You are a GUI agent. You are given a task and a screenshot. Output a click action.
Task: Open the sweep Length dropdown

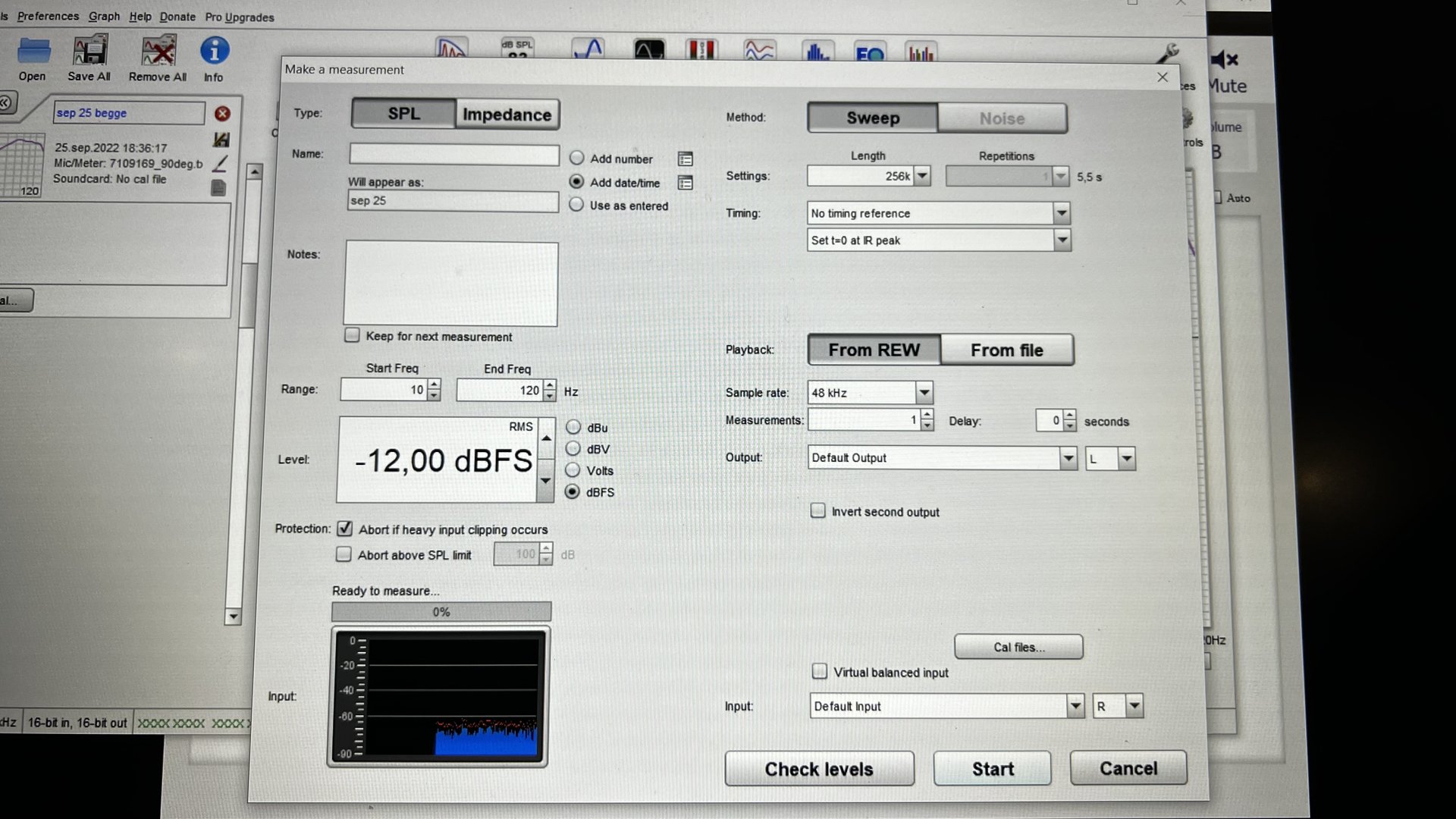click(922, 176)
